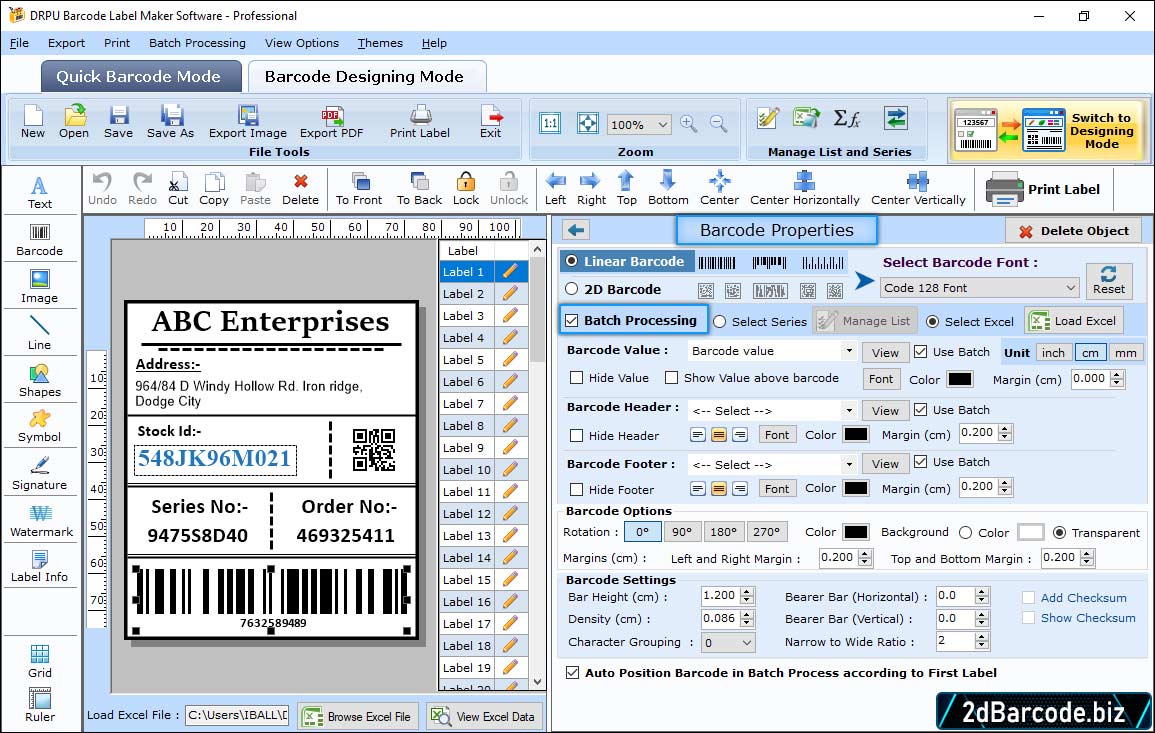Expand the Barcode Footer select dropdown
Screen dimensions: 1155x733
click(x=849, y=464)
